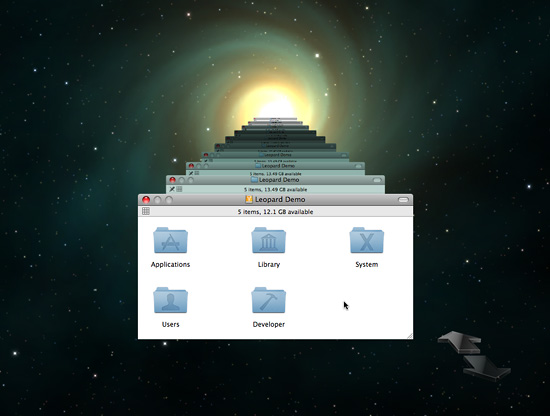Click the 'Developer' folder name label
Screen dimensions: 550x416
pos(269,324)
